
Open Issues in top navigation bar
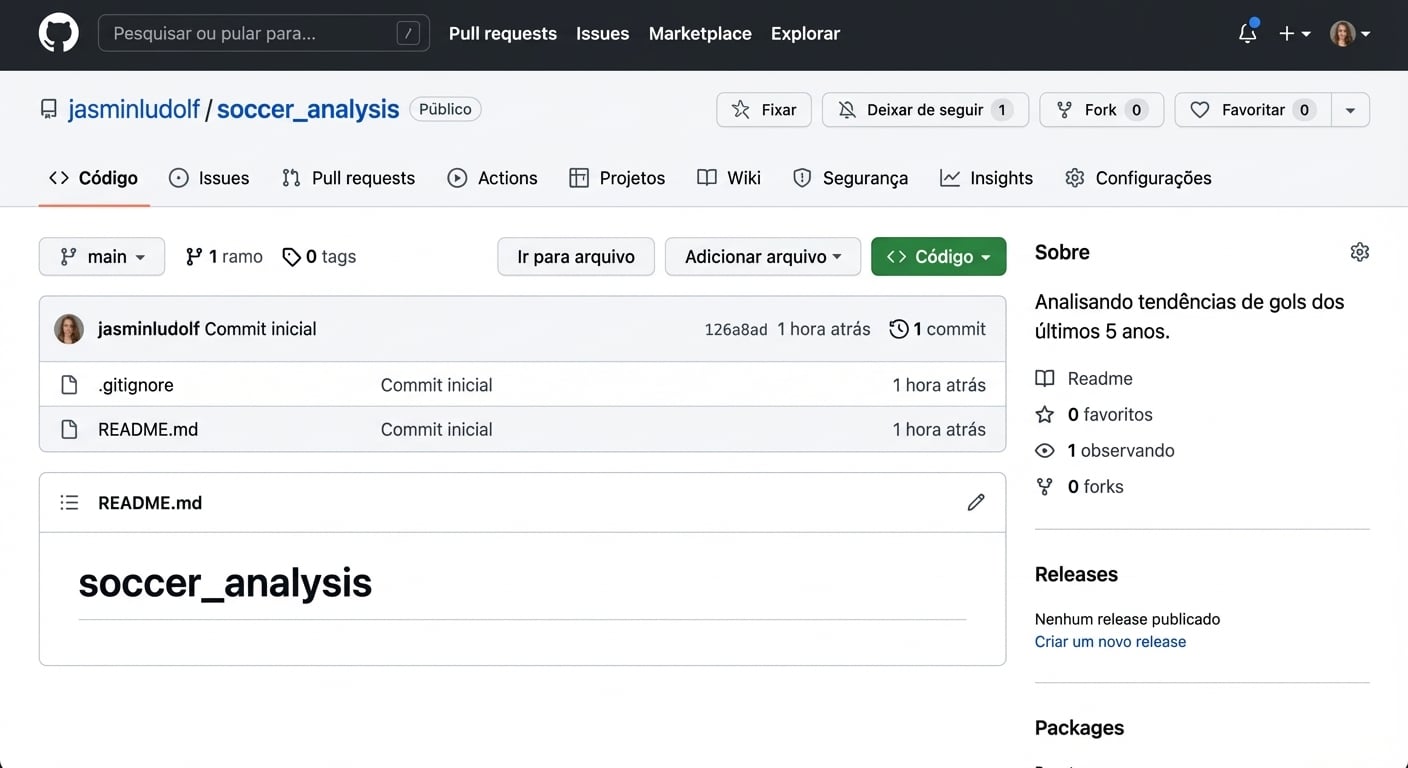[x=603, y=33]
